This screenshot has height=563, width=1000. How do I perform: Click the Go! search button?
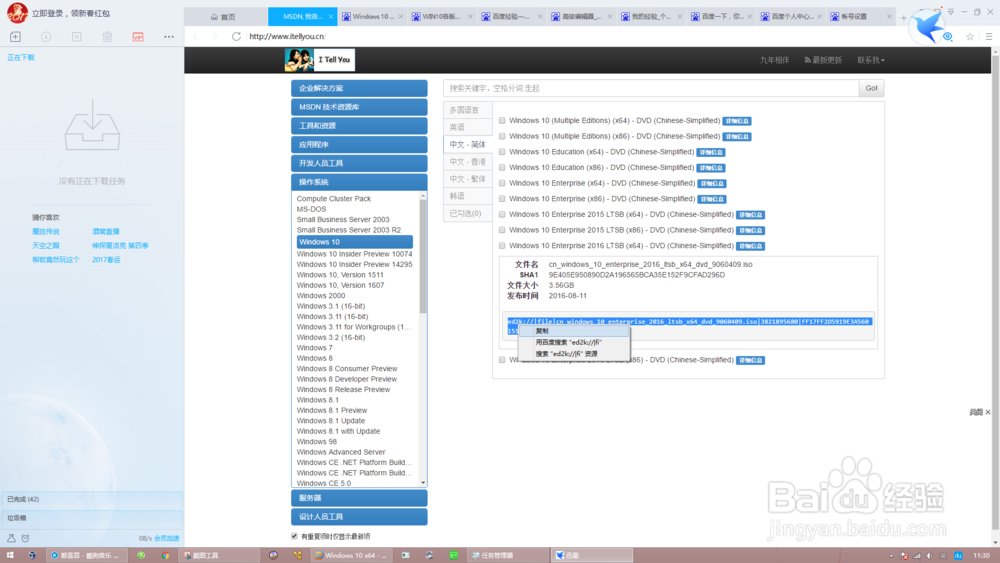871,88
